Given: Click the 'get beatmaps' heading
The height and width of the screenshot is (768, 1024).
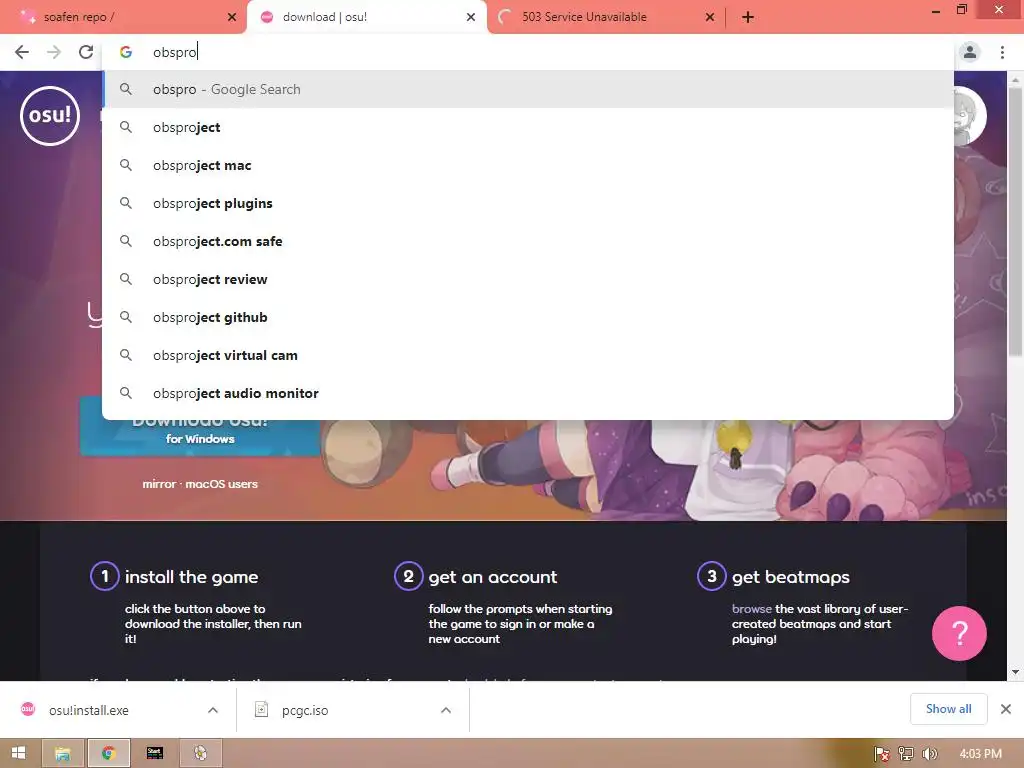Looking at the screenshot, I should 790,577.
